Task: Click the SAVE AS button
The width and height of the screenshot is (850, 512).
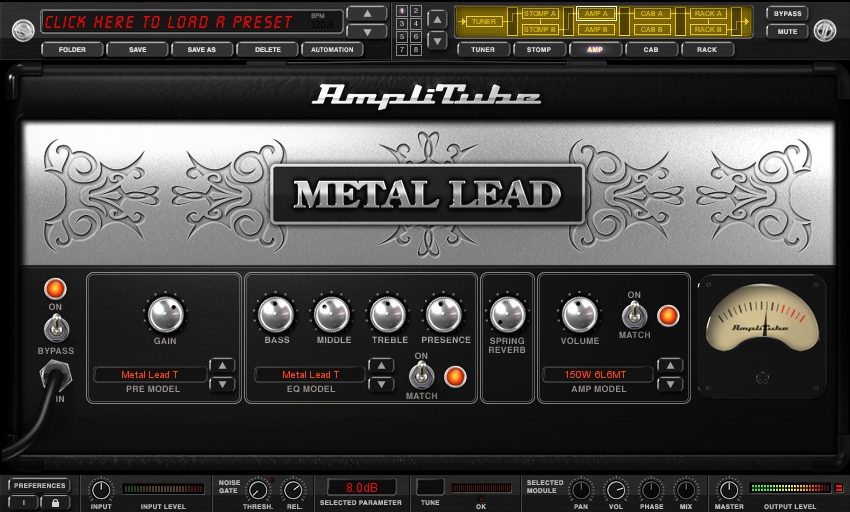Action: tap(202, 49)
